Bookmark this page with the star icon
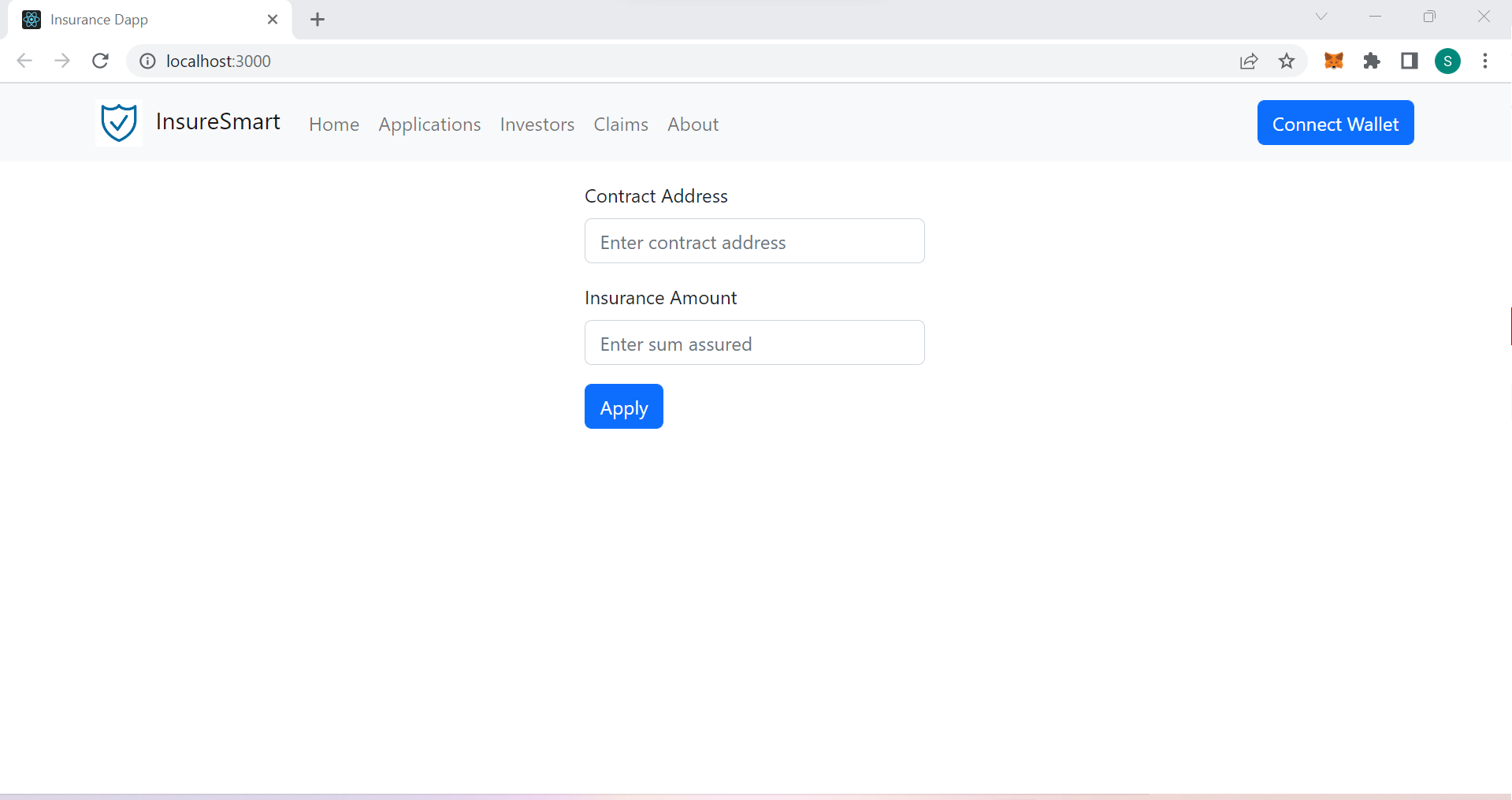This screenshot has width=1512, height=800. (1287, 61)
